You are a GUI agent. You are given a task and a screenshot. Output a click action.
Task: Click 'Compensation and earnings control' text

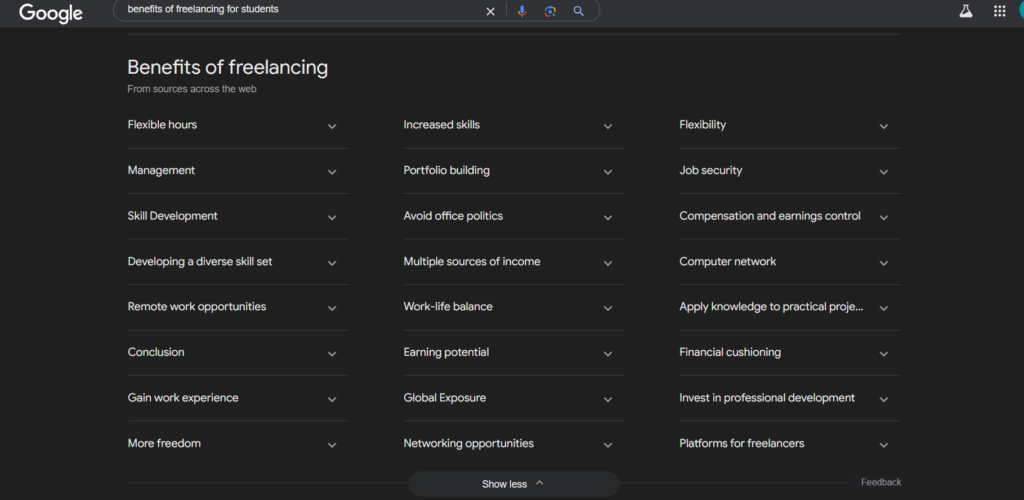click(770, 216)
